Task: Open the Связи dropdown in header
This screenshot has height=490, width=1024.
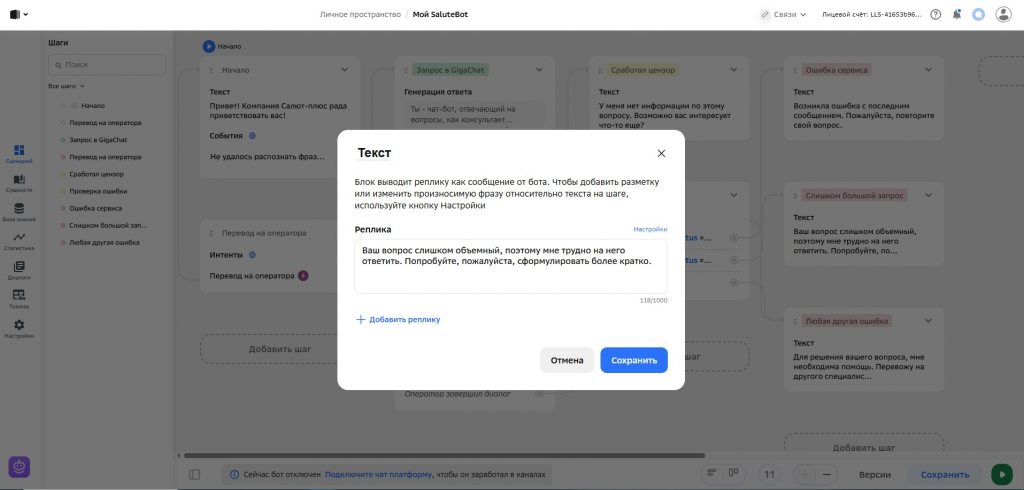Action: click(783, 14)
